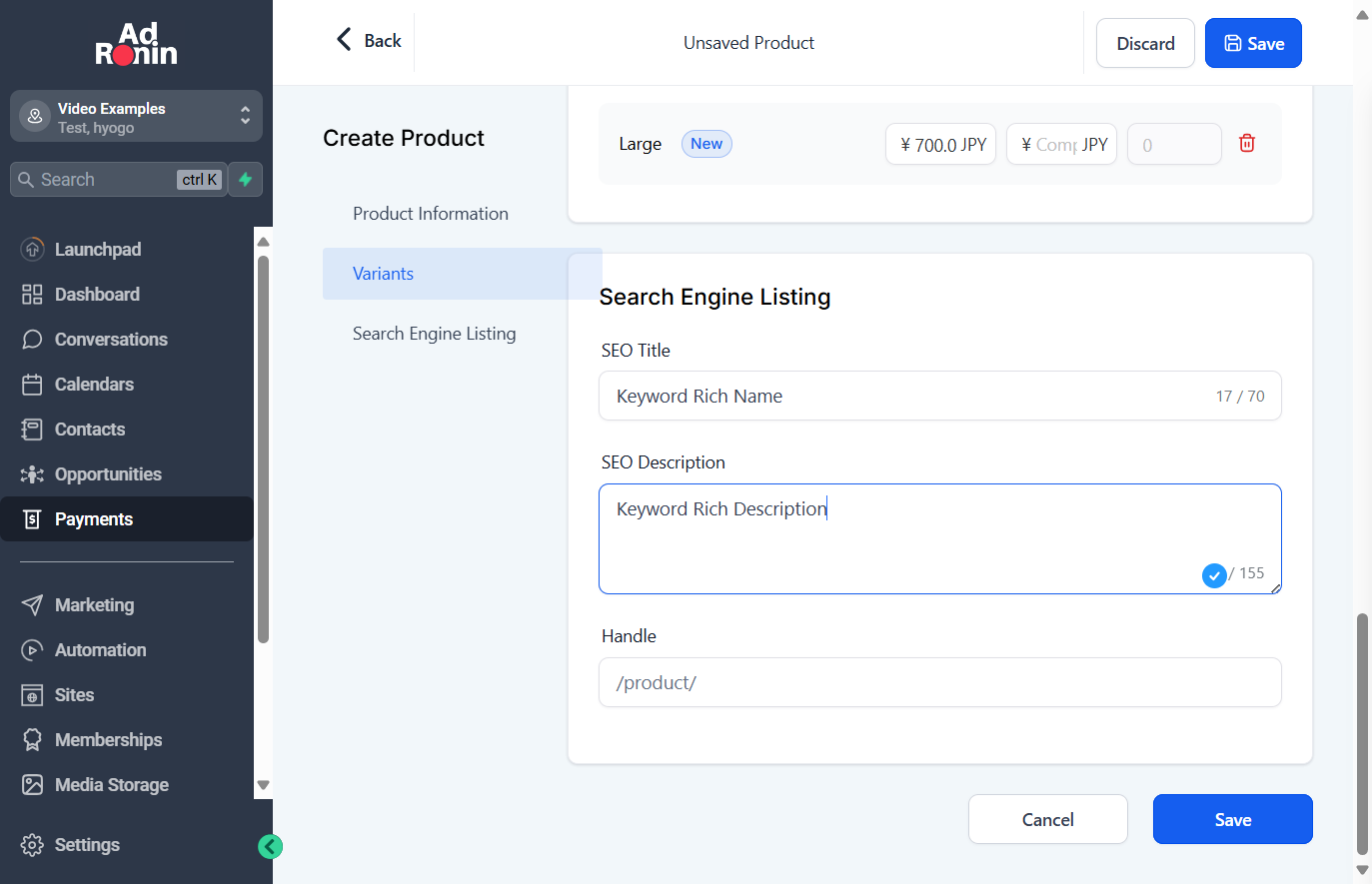Click the Back chevron arrow
The width and height of the screenshot is (1372, 884).
[344, 40]
